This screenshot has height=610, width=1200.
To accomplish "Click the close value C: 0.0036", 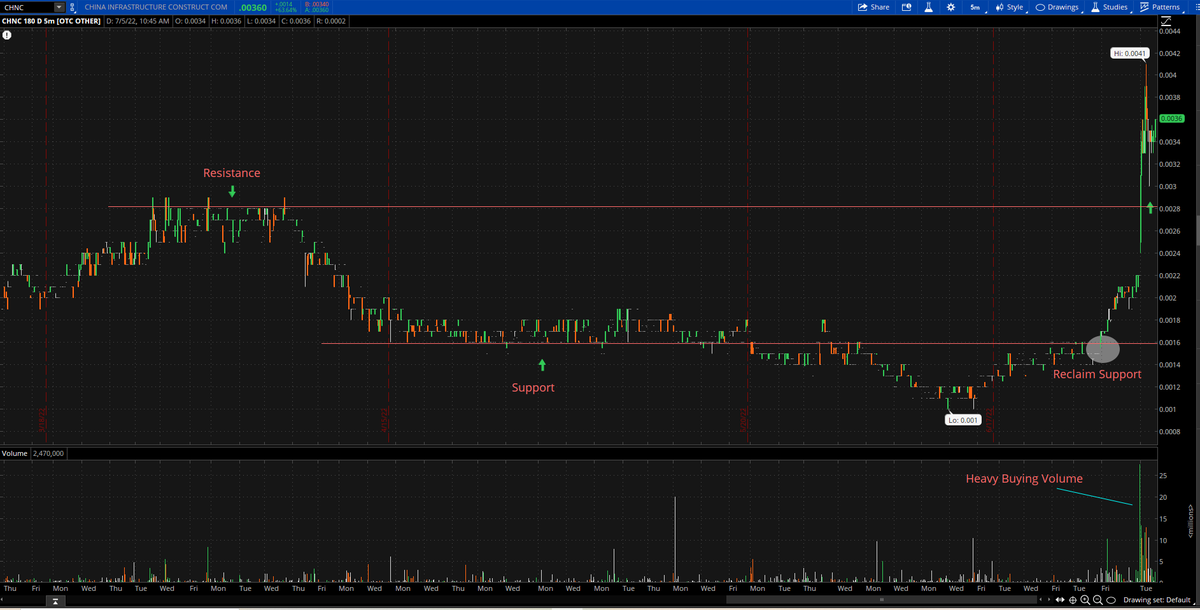I will pos(297,20).
